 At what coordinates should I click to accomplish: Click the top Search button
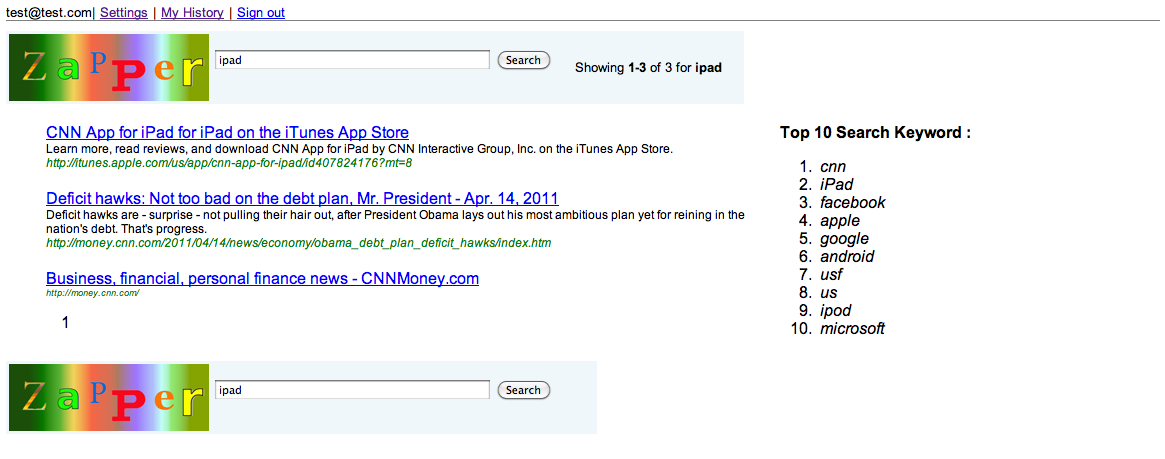[524, 60]
